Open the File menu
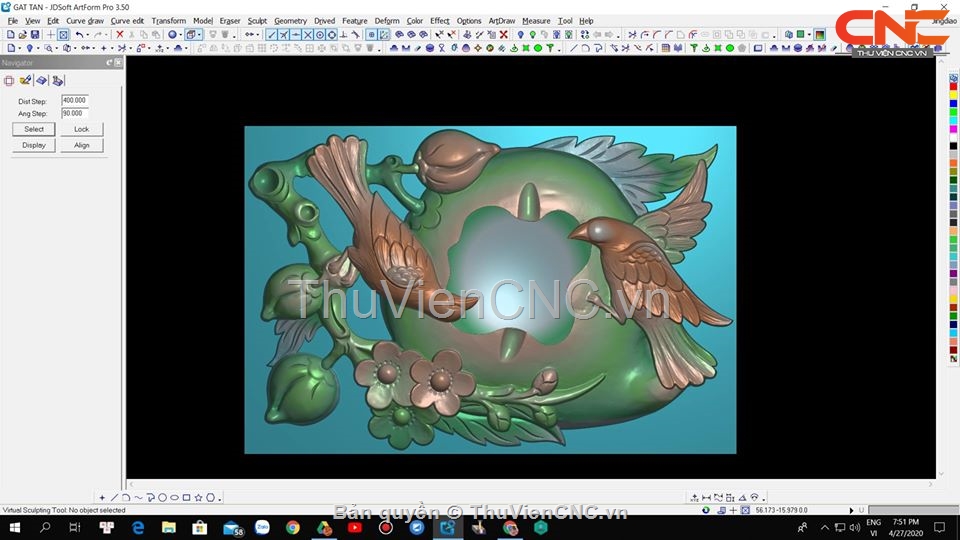 12,21
